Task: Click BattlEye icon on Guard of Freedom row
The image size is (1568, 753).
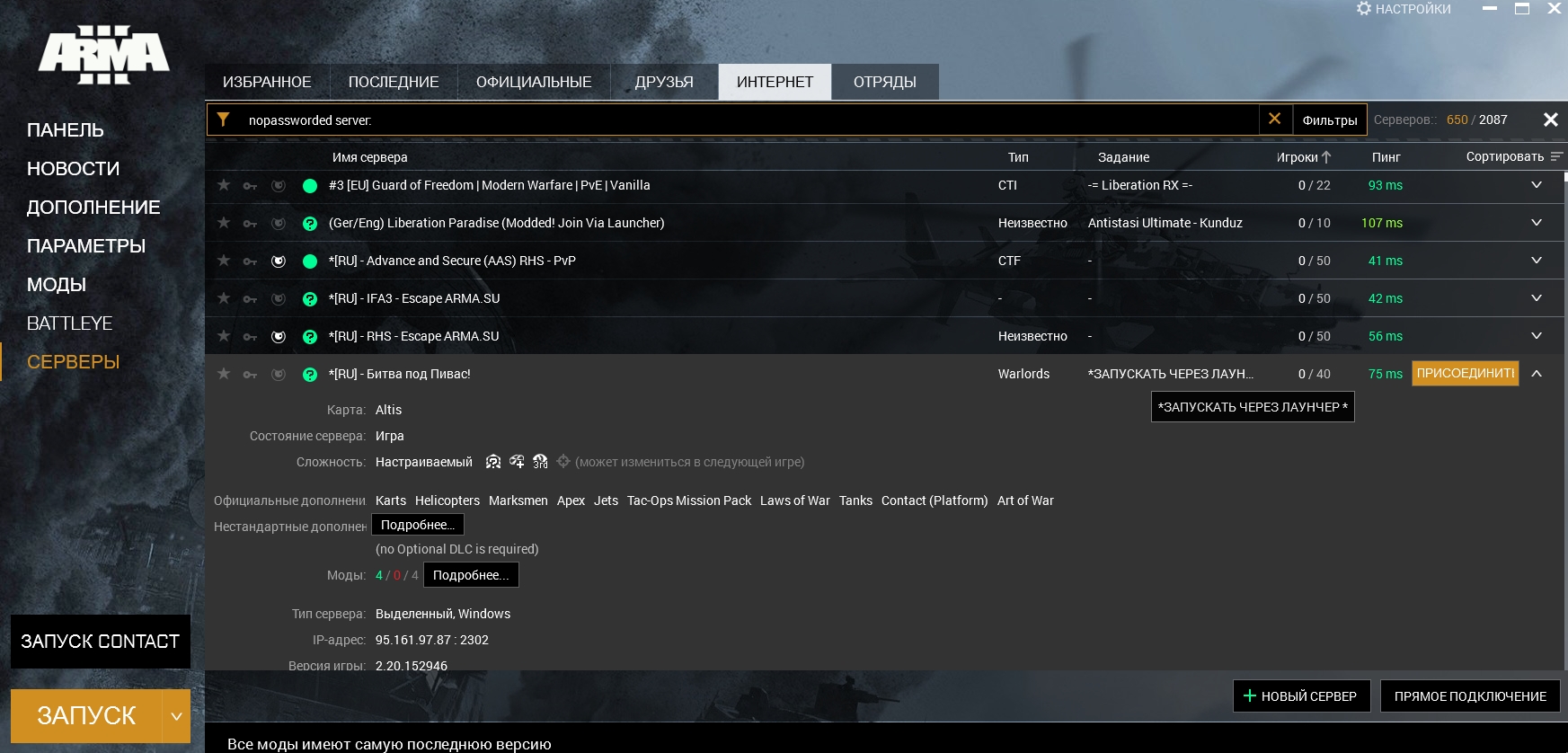Action: pos(279,186)
